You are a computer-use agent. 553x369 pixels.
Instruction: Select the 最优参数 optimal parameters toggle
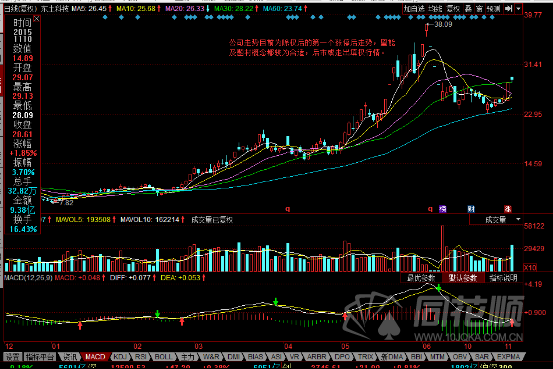pyautogui.click(x=421, y=278)
